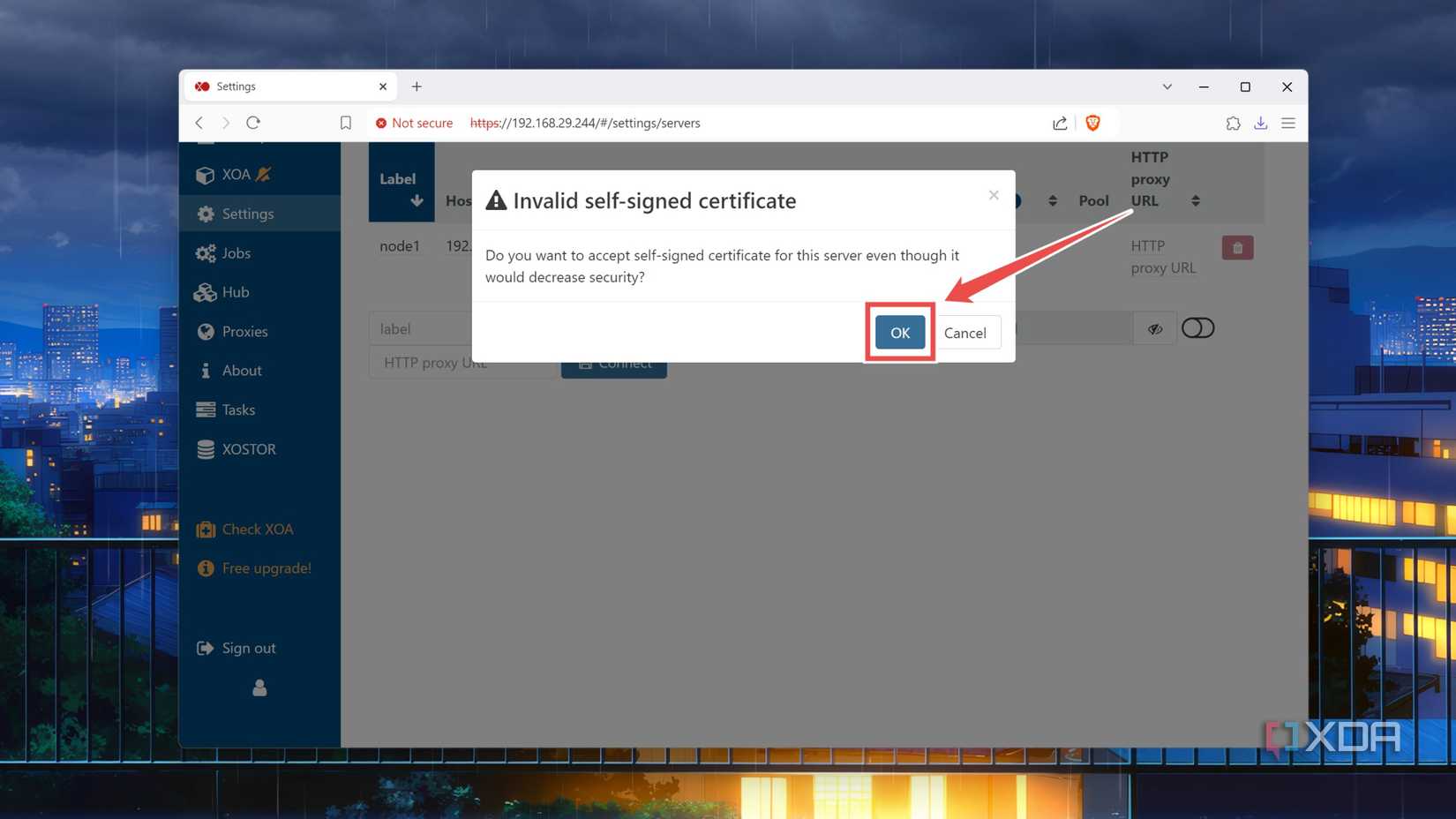Confirm with the OK button
The height and width of the screenshot is (819, 1456).
point(899,333)
